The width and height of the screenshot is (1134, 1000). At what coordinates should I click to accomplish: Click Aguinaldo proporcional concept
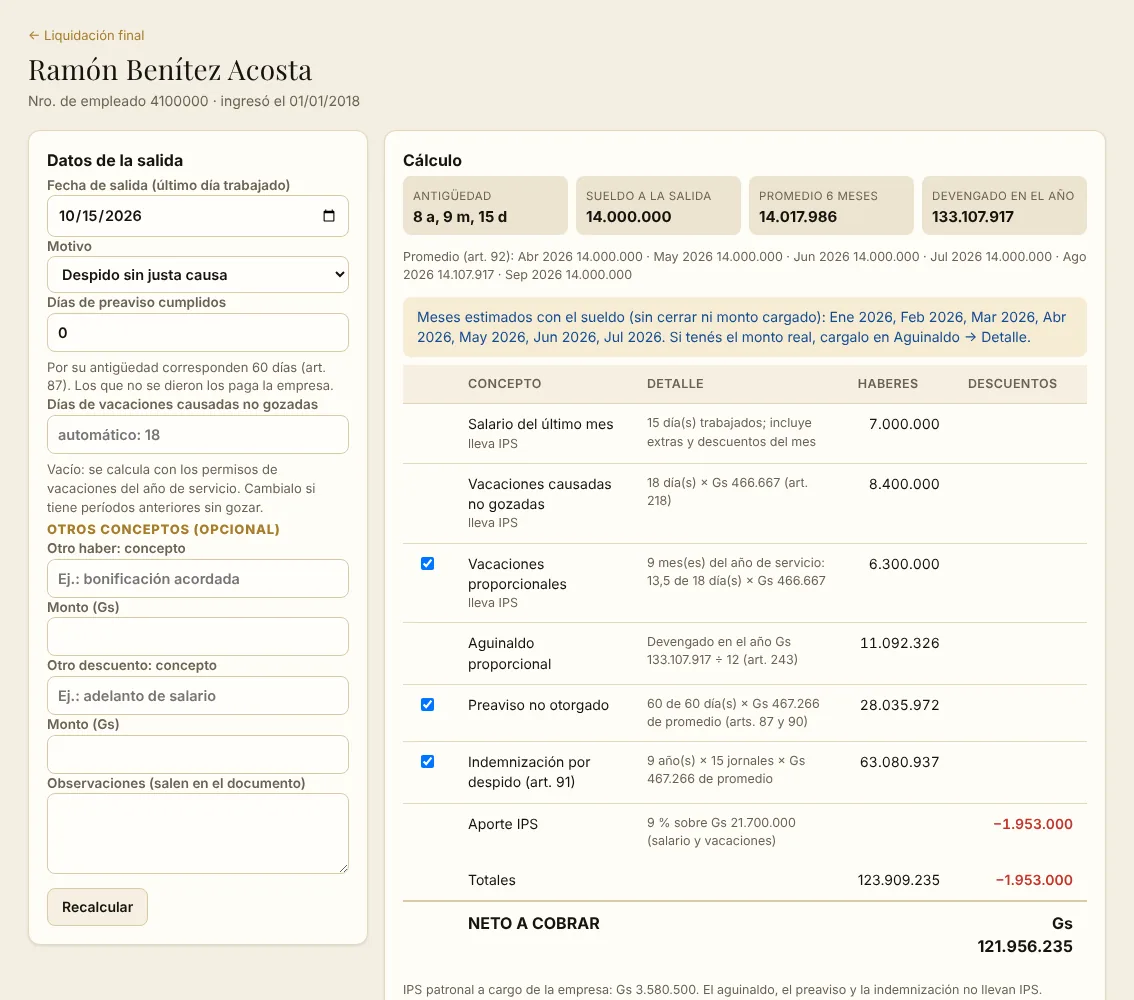pyautogui.click(x=509, y=654)
